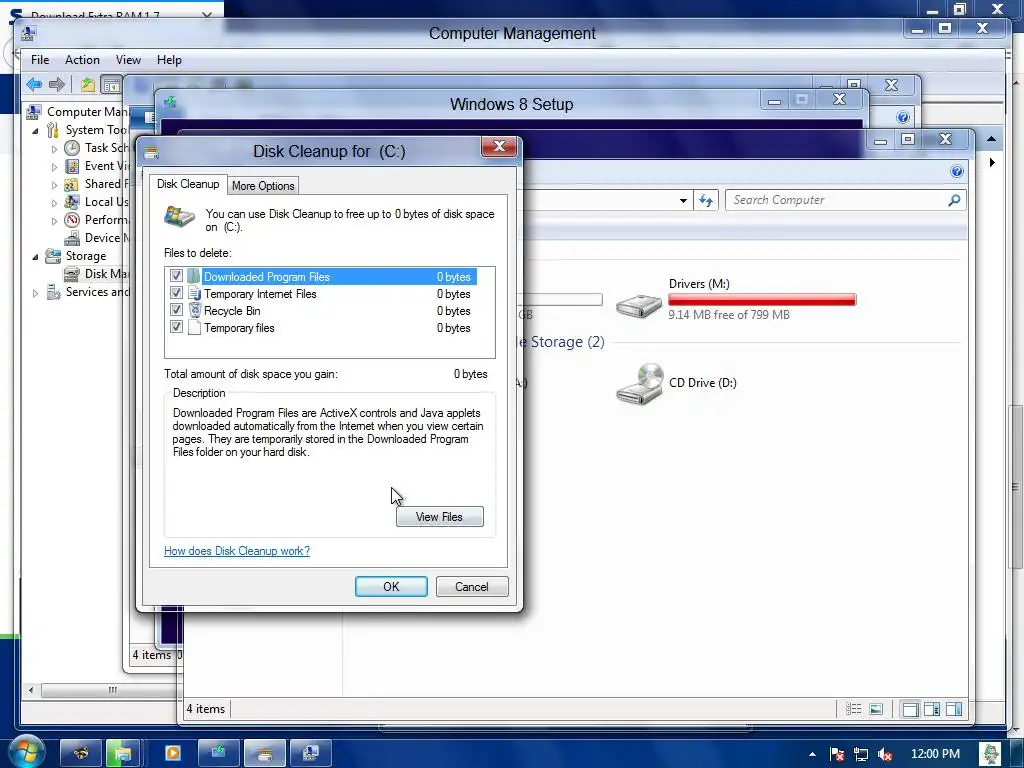Select the Recycle Bin row text
The image size is (1024, 768).
click(232, 311)
